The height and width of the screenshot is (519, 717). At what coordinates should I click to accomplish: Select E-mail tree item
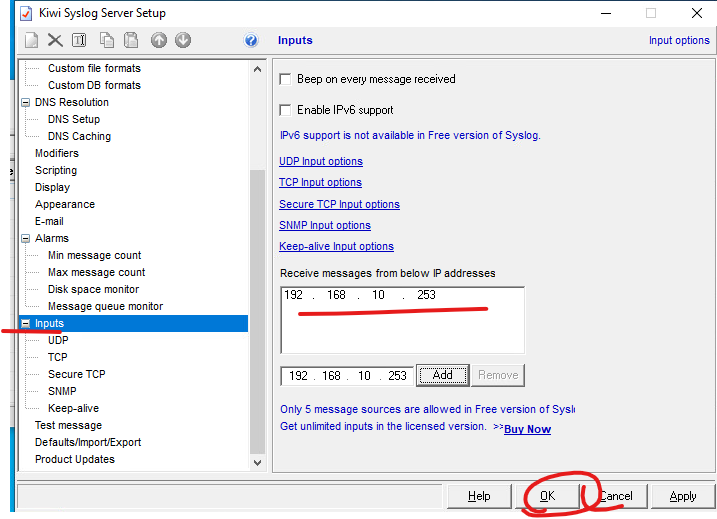pos(49,221)
